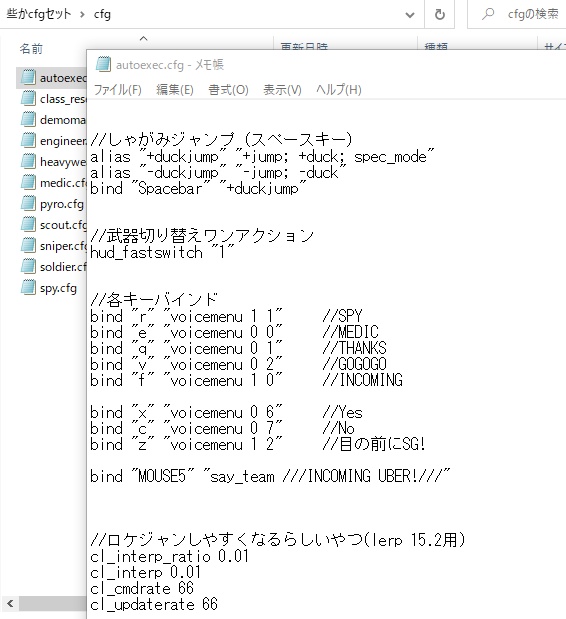Click the Notepad icon in autoexec.cfg title bar
This screenshot has width=566, height=619.
(x=103, y=64)
